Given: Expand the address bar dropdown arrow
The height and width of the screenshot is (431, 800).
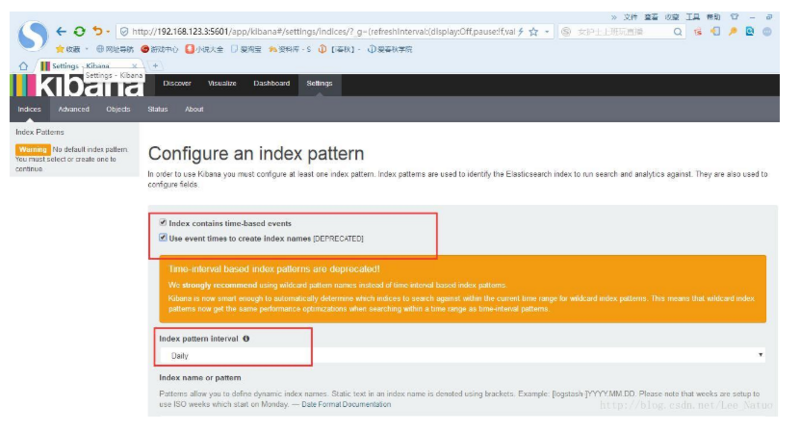Looking at the screenshot, I should (547, 32).
